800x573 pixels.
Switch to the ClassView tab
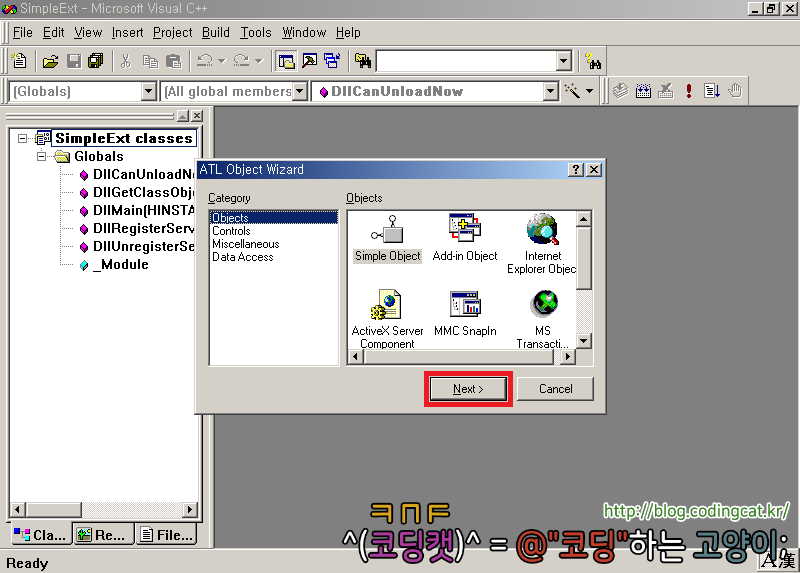pyautogui.click(x=40, y=534)
